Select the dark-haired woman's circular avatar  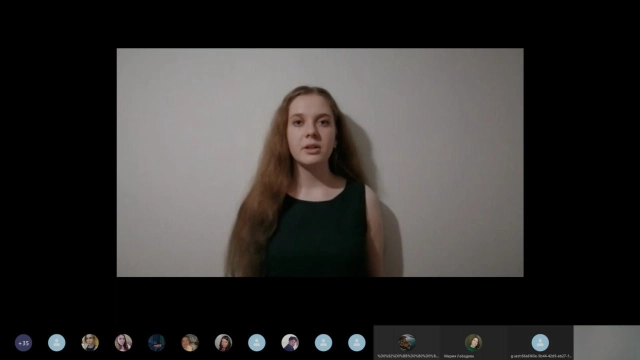pos(223,343)
